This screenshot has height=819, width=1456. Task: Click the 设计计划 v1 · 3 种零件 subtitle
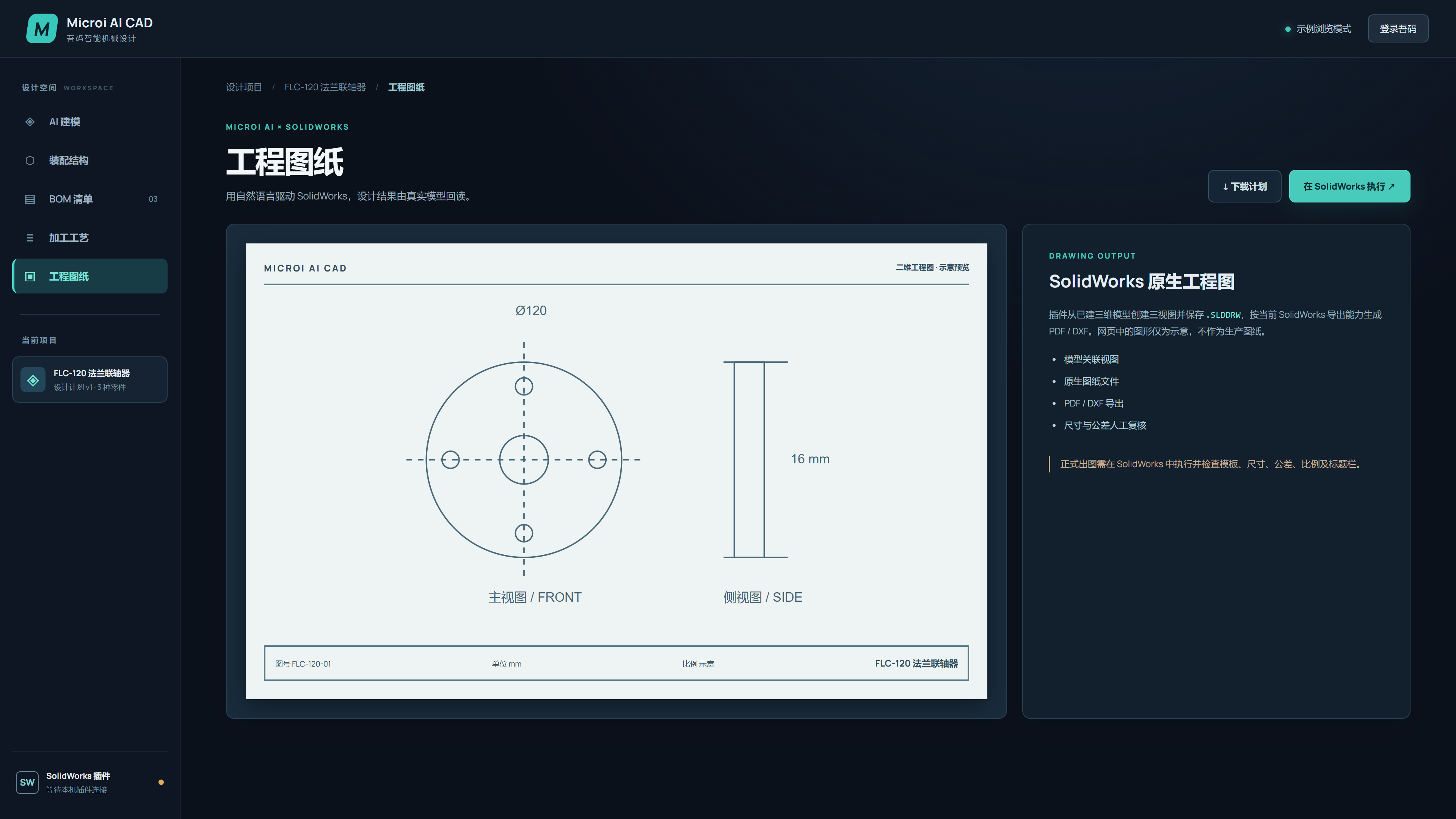[x=89, y=387]
